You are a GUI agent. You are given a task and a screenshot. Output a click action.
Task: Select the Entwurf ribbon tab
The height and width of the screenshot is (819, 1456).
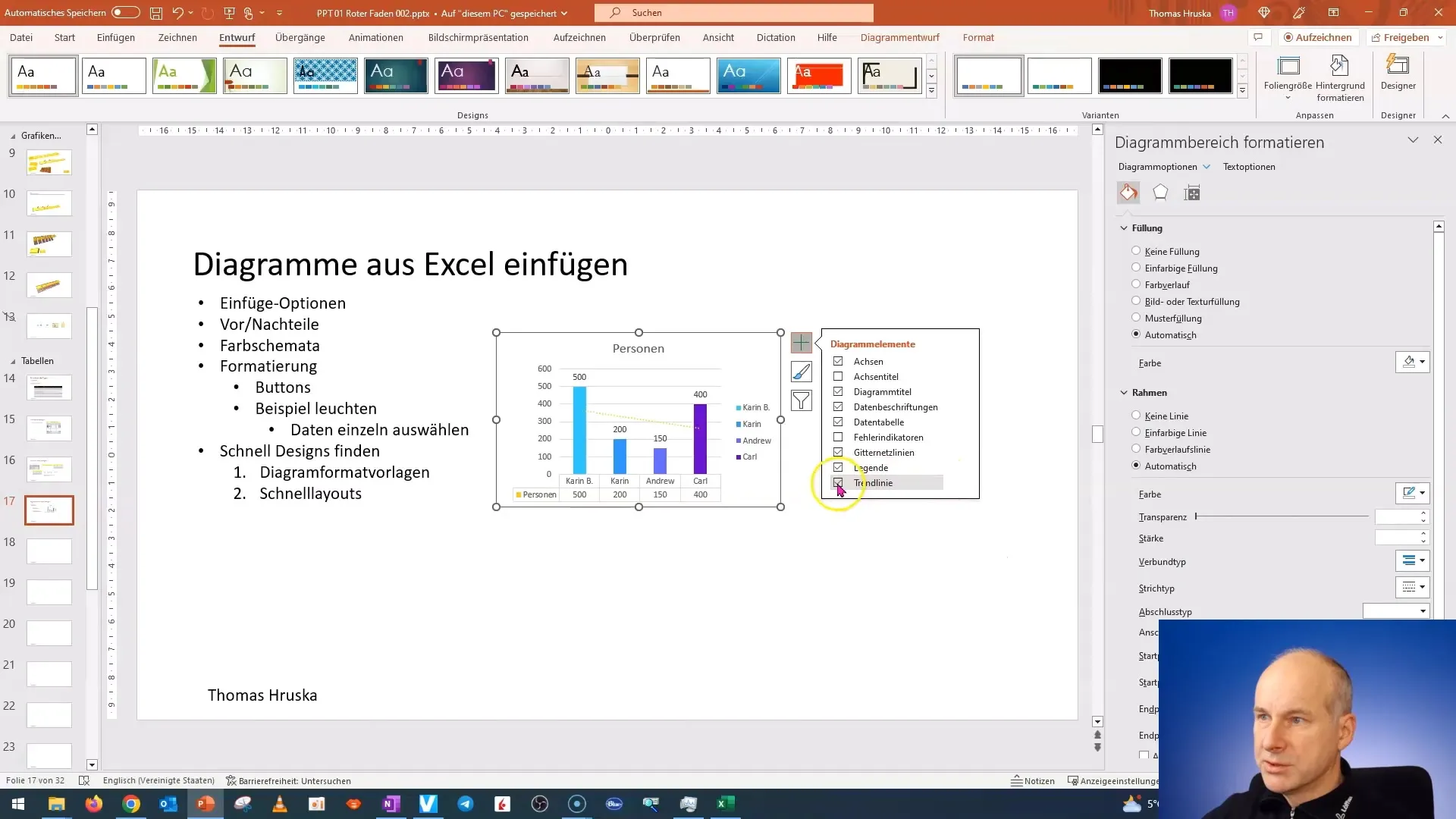[237, 37]
